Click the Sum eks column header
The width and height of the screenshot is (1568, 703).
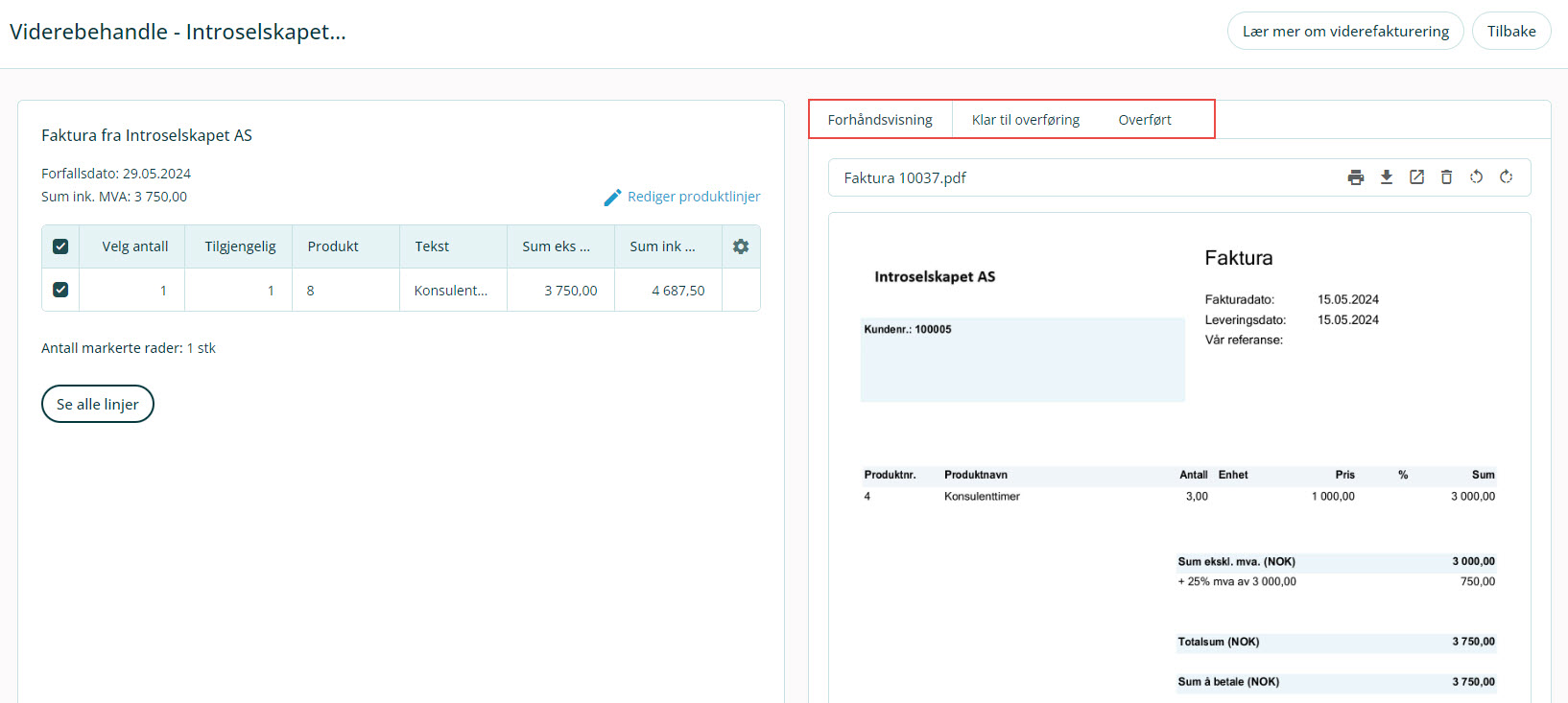[556, 246]
